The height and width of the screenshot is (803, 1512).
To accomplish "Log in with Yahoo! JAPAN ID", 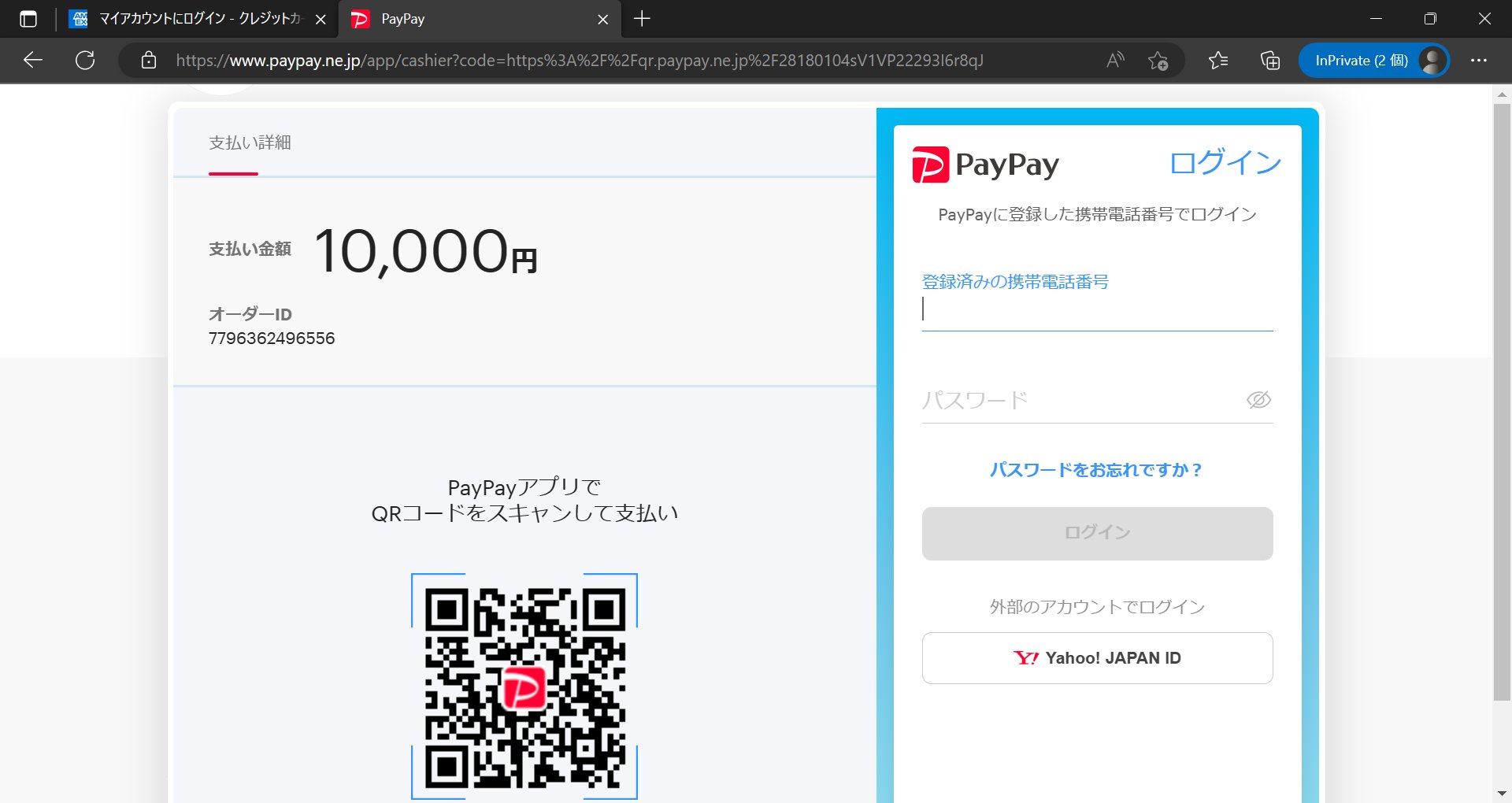I will (x=1097, y=658).
